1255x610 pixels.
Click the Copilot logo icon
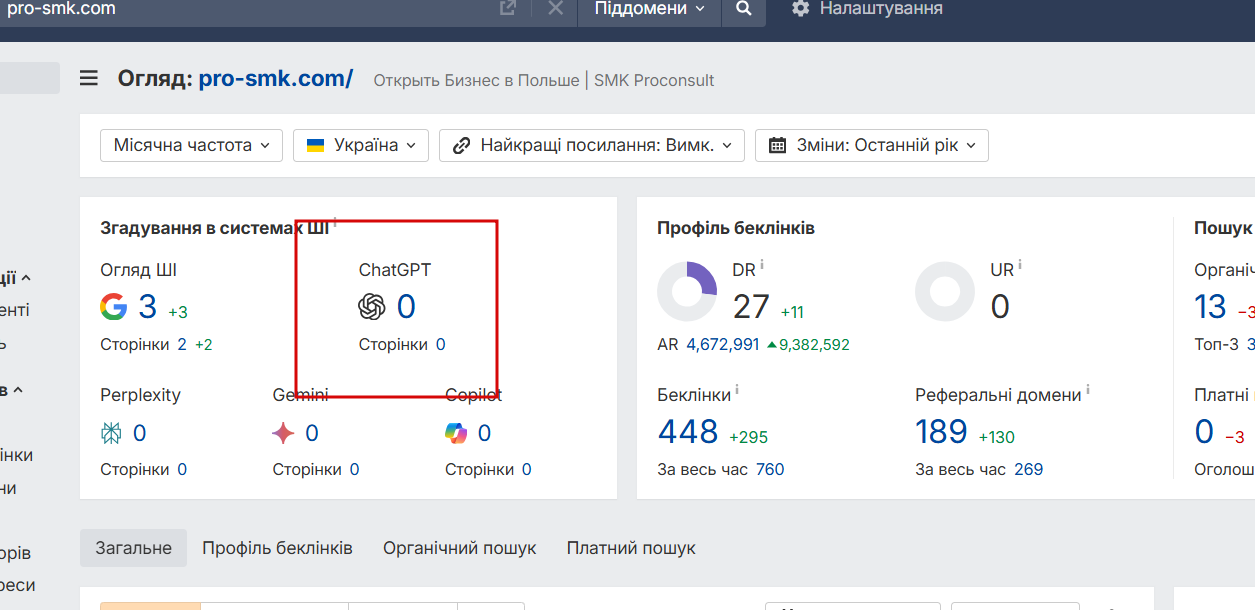456,433
